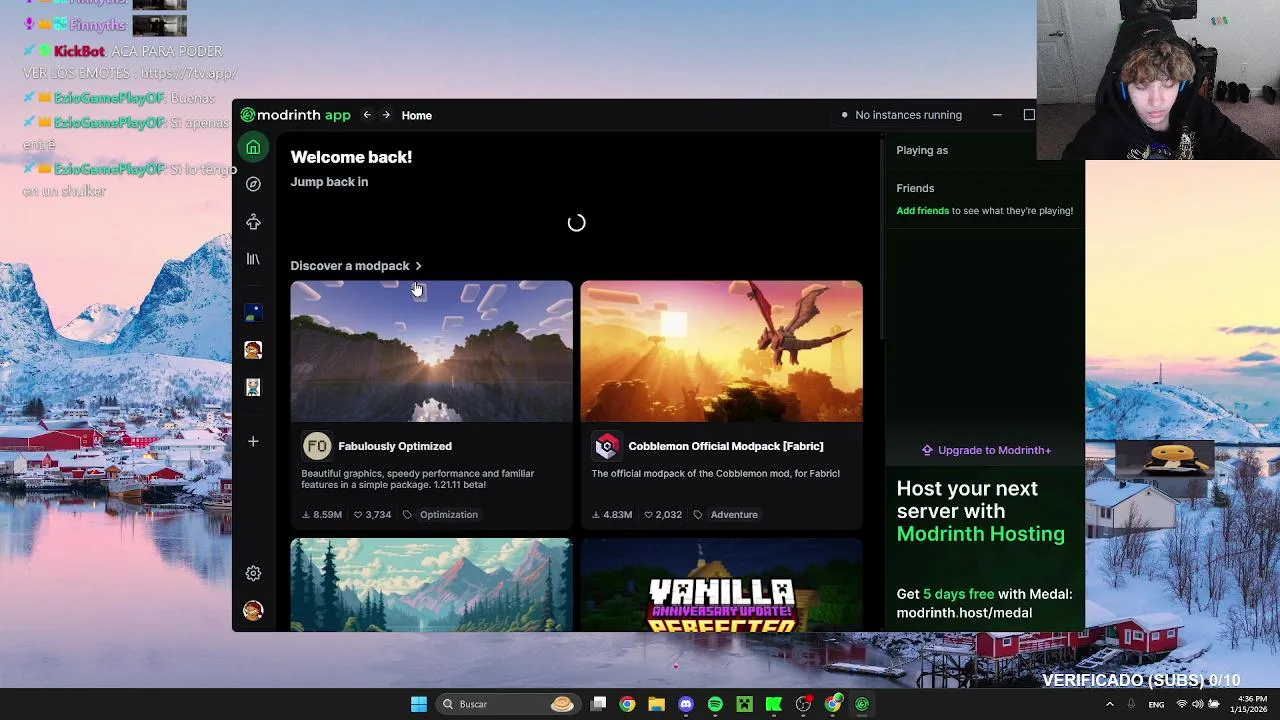Open Cobblemon Official Modpack banner image

click(x=722, y=351)
